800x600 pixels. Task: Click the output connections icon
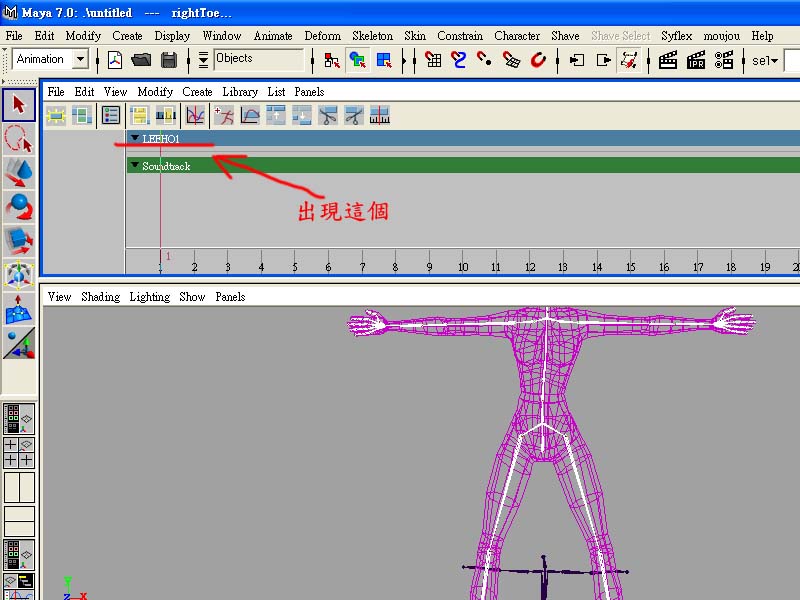(603, 60)
